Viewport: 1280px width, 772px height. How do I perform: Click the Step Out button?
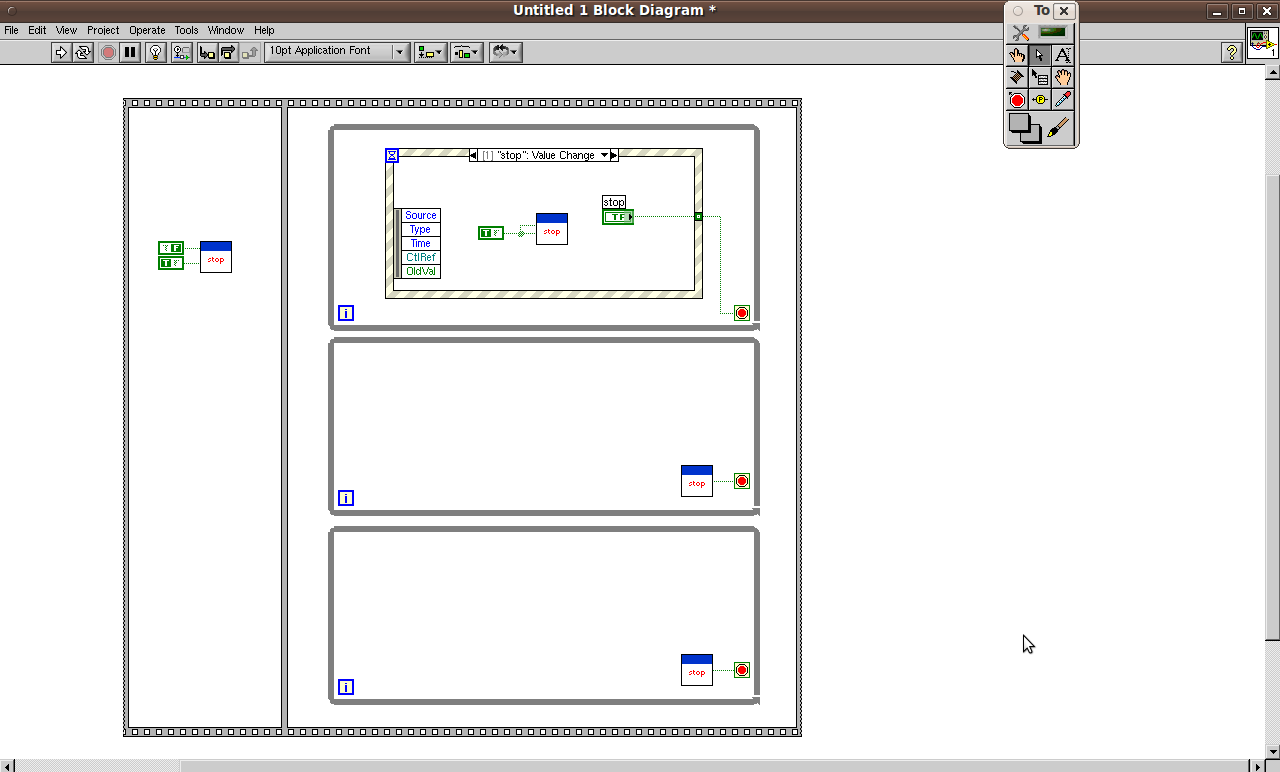pyautogui.click(x=249, y=52)
